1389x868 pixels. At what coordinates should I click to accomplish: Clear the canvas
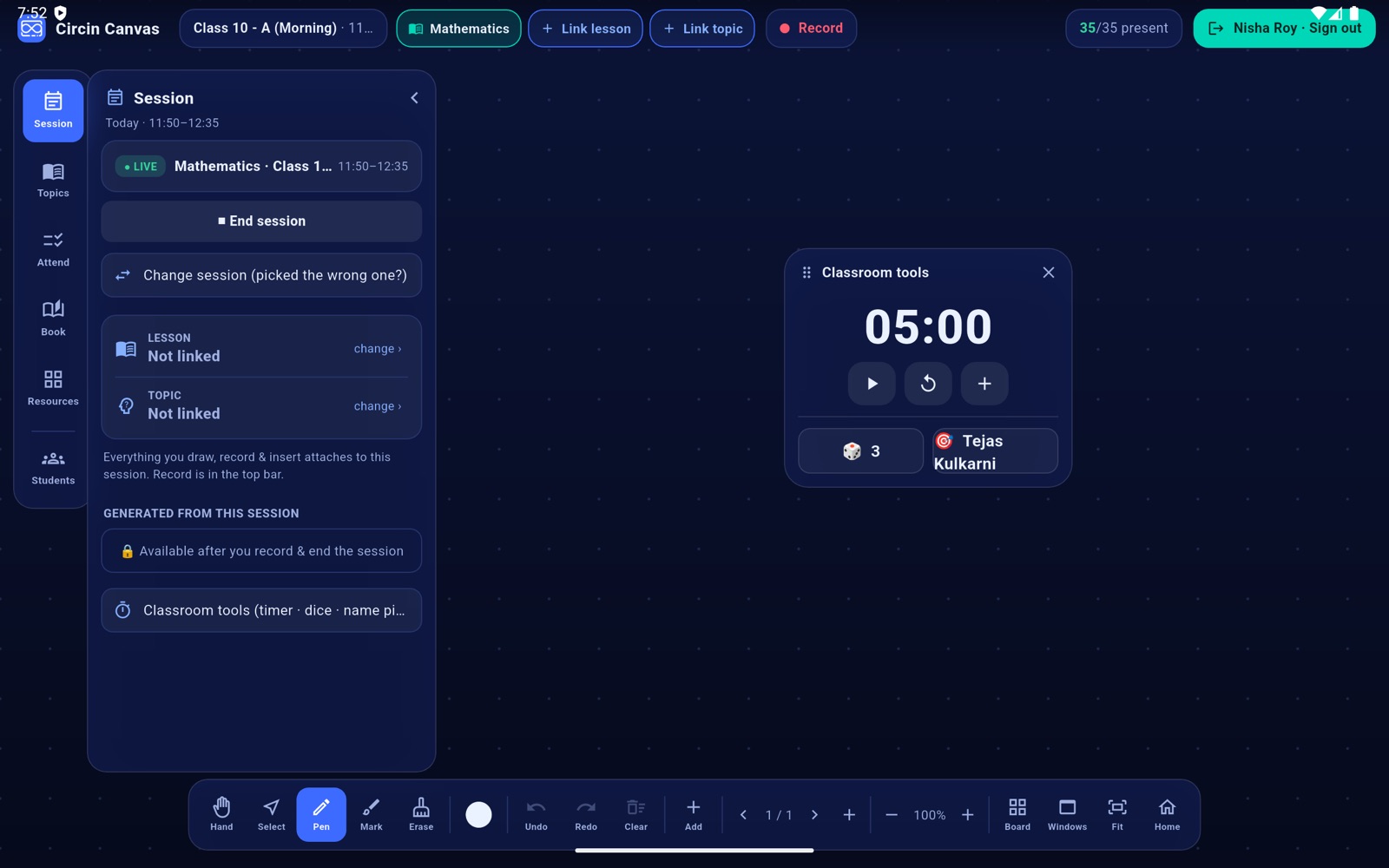pos(636,814)
